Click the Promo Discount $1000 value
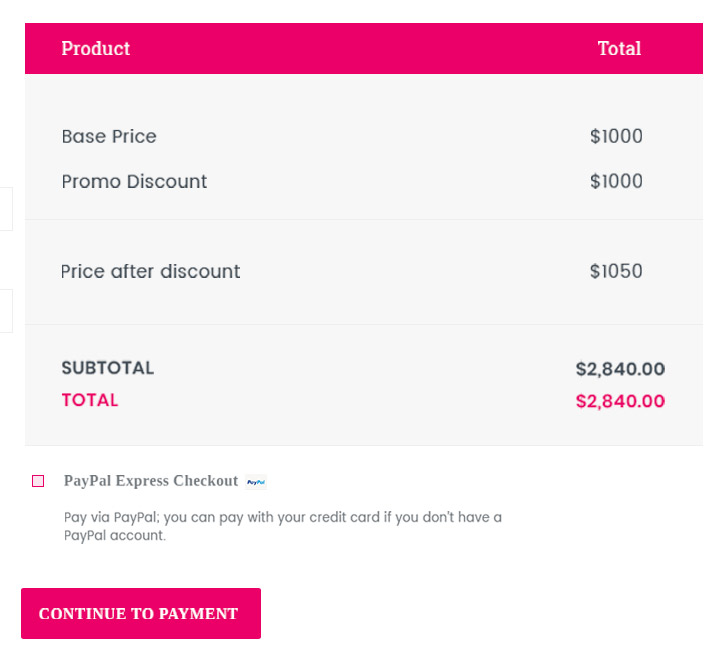 (x=616, y=181)
